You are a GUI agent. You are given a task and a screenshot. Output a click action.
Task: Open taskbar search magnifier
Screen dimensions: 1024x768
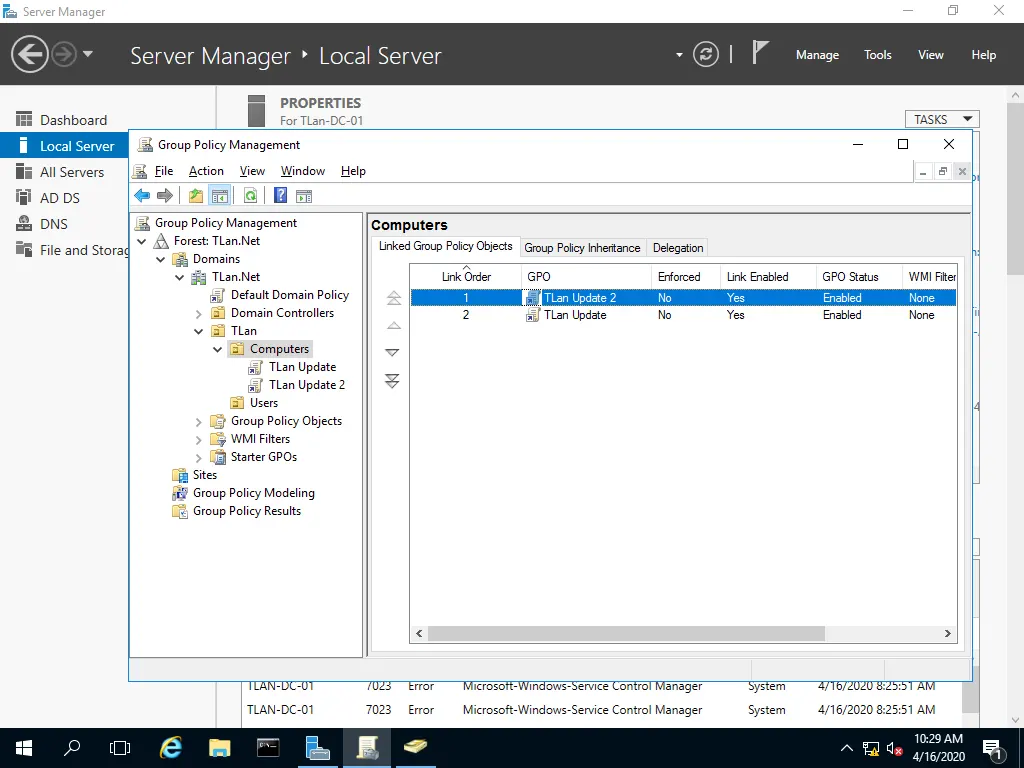coord(72,748)
